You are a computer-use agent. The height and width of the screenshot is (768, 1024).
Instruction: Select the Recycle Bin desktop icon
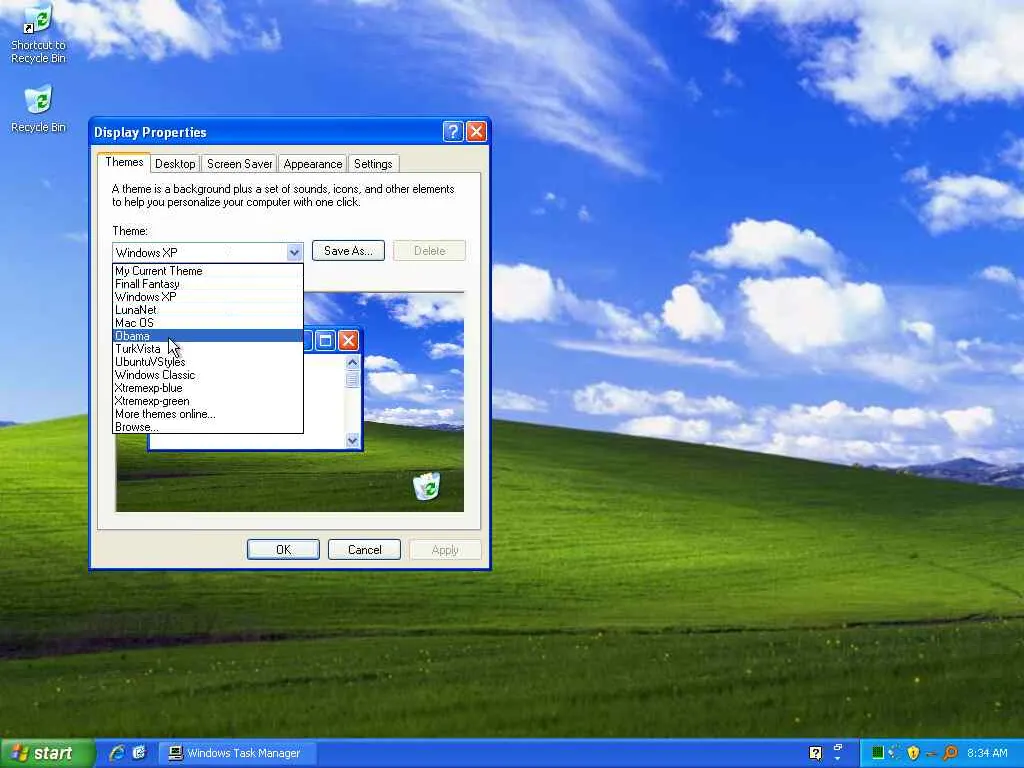(x=38, y=108)
